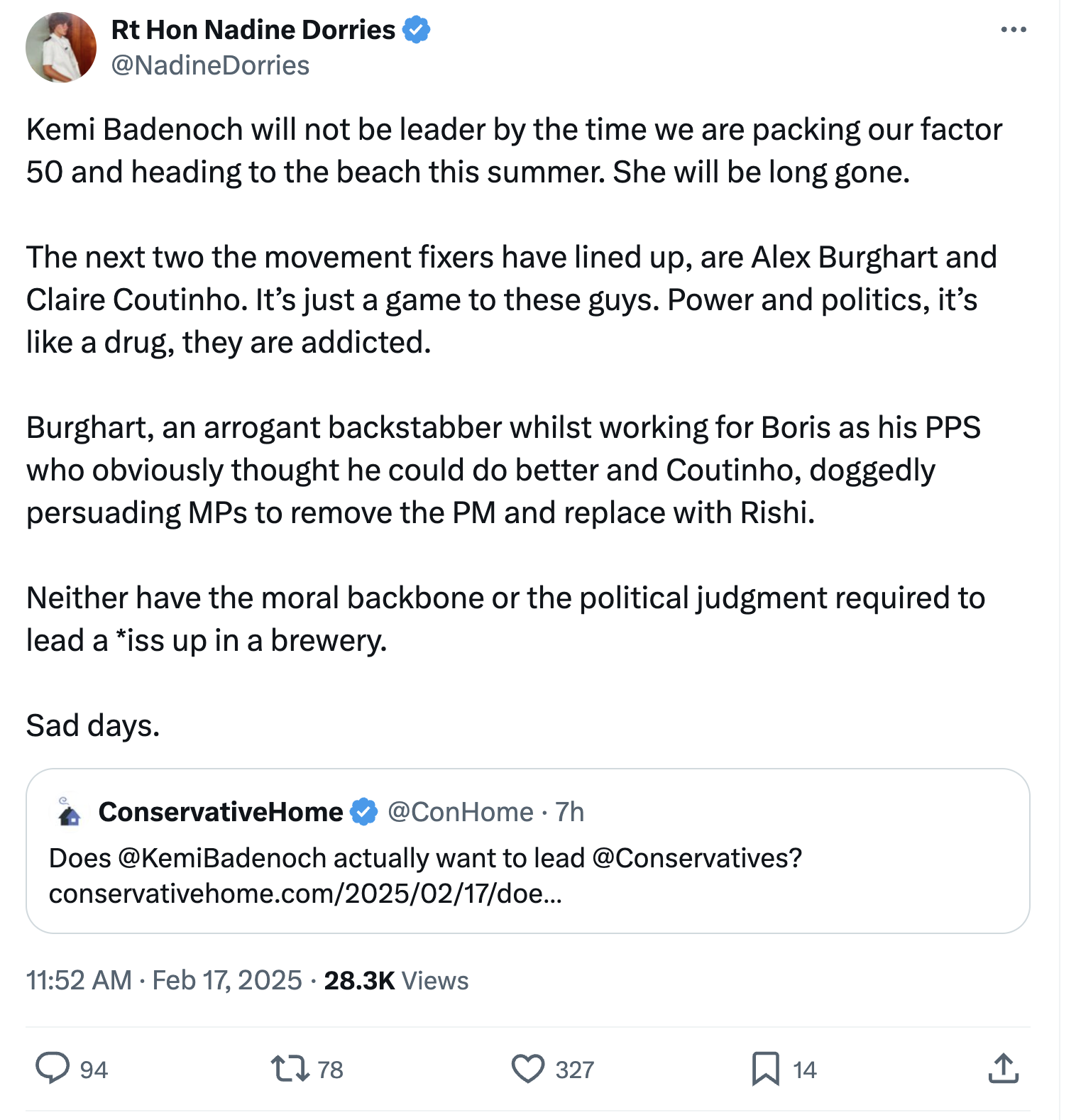Open the @NadineDorries handle link
Screen dimensions: 1076x1120
pos(210,65)
